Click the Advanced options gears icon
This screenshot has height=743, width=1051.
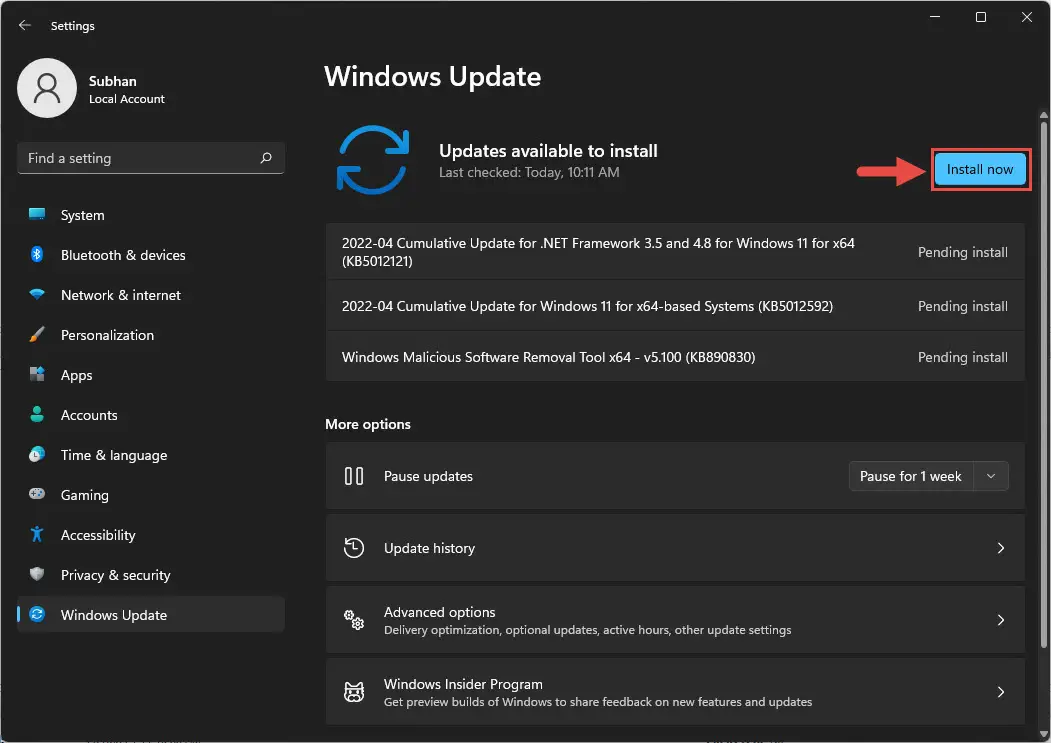[354, 620]
